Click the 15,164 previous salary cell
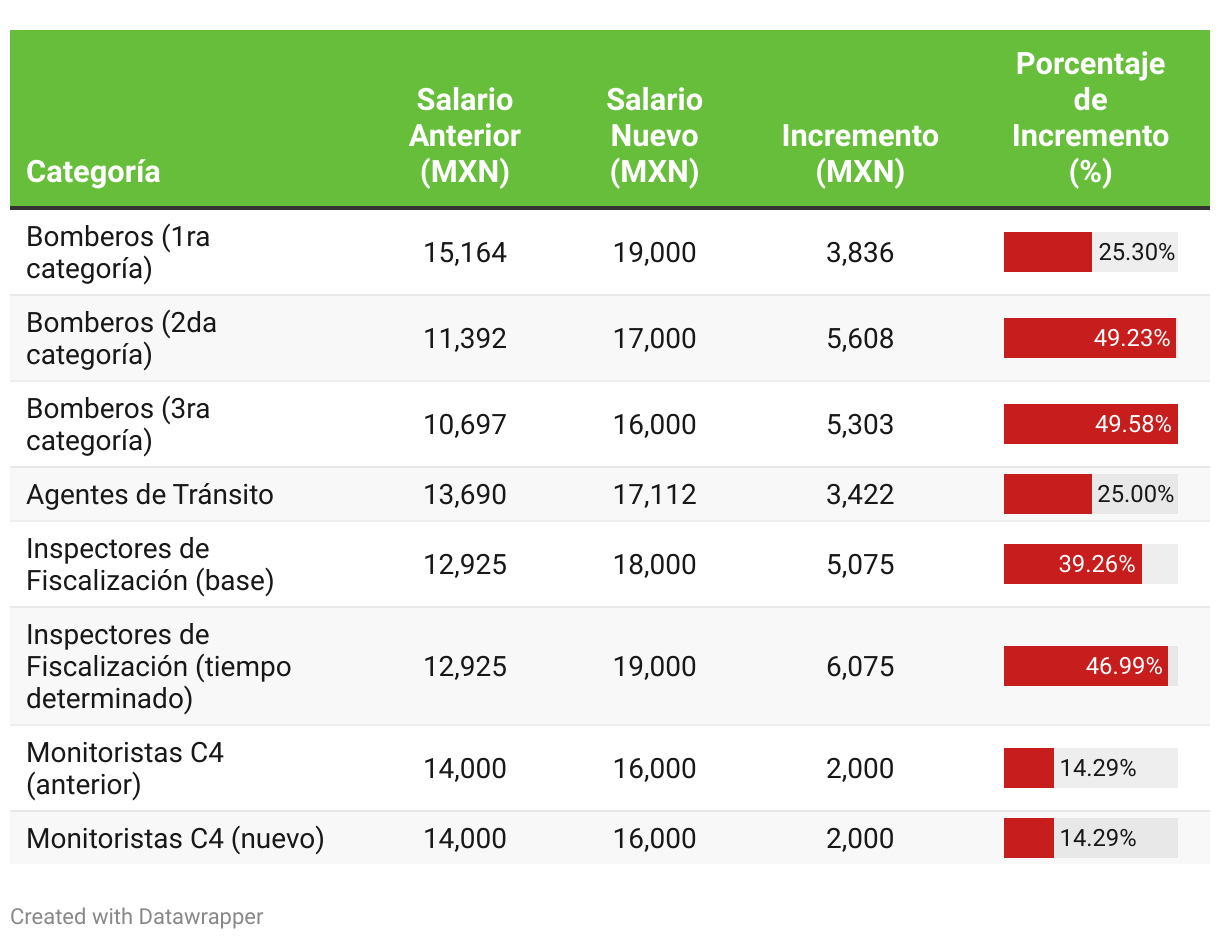1220x940 pixels. (x=465, y=252)
